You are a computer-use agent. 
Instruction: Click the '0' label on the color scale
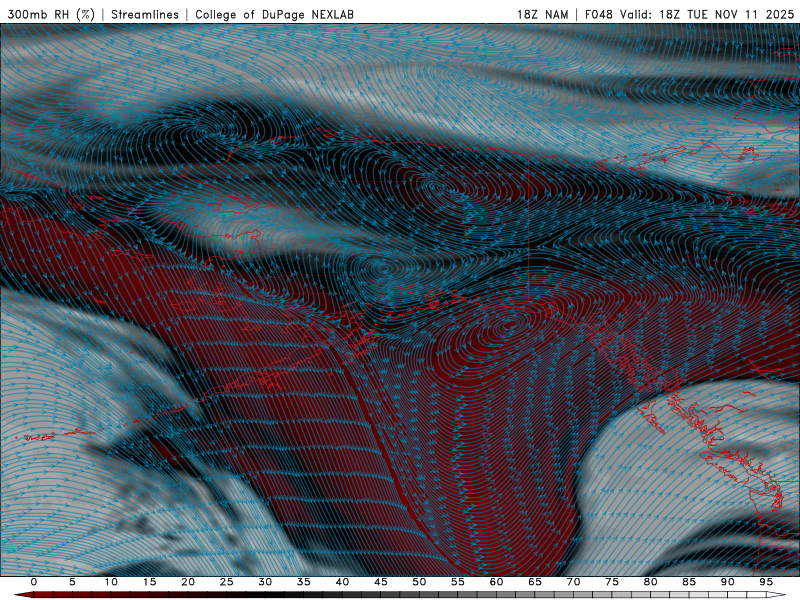(x=34, y=582)
